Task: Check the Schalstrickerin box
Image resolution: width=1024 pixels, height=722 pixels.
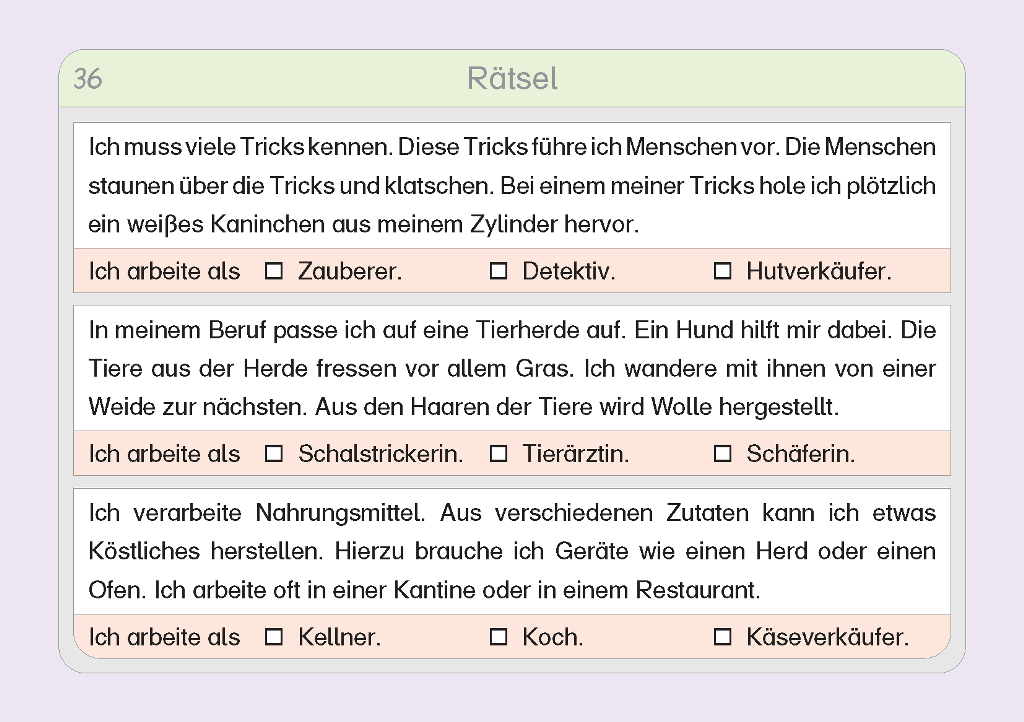Action: point(274,454)
